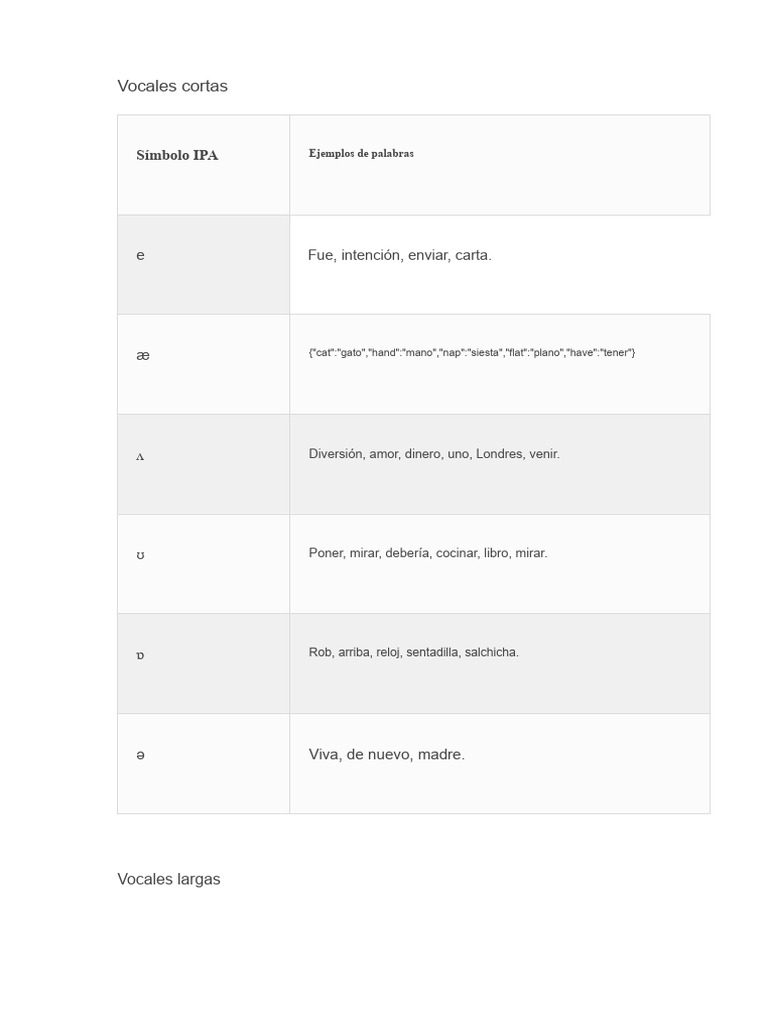Screen dimensions: 768x1024
Task: Click the "Vocales cortas" heading
Action: click(172, 86)
